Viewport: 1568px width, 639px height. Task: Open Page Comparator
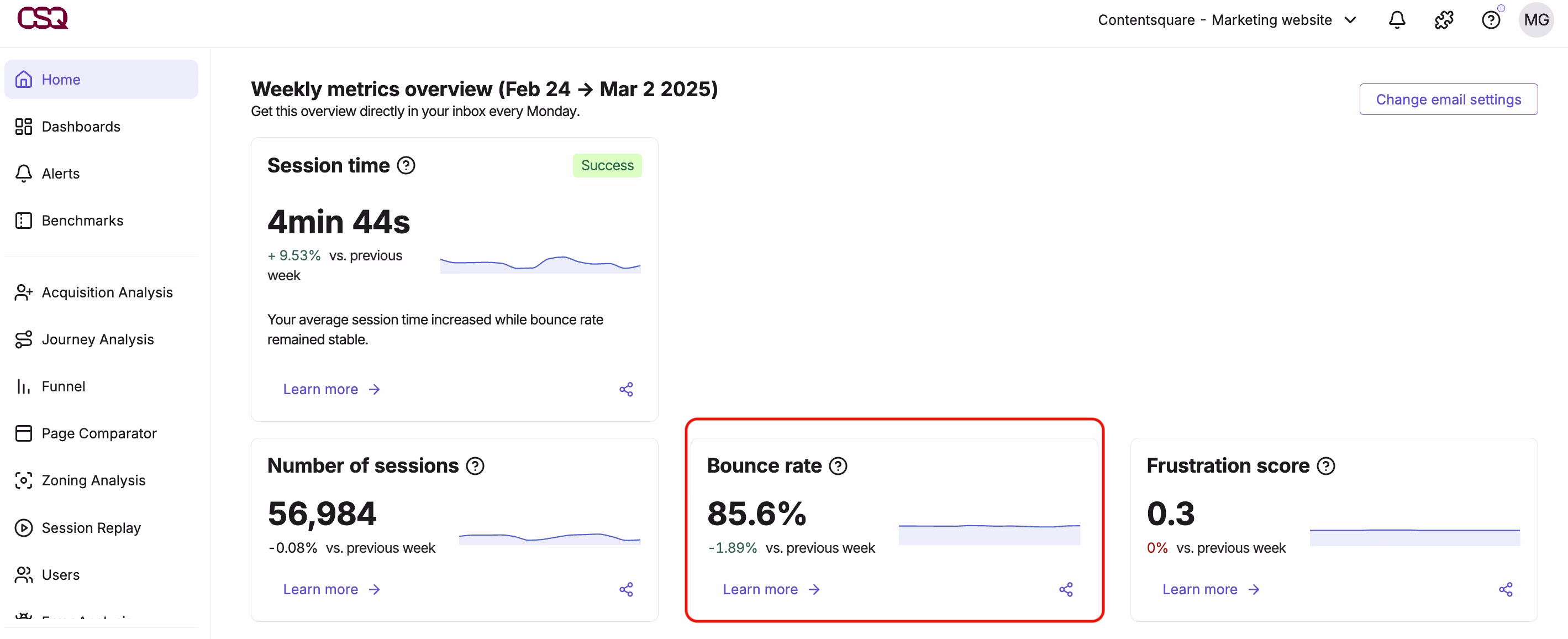coord(98,433)
